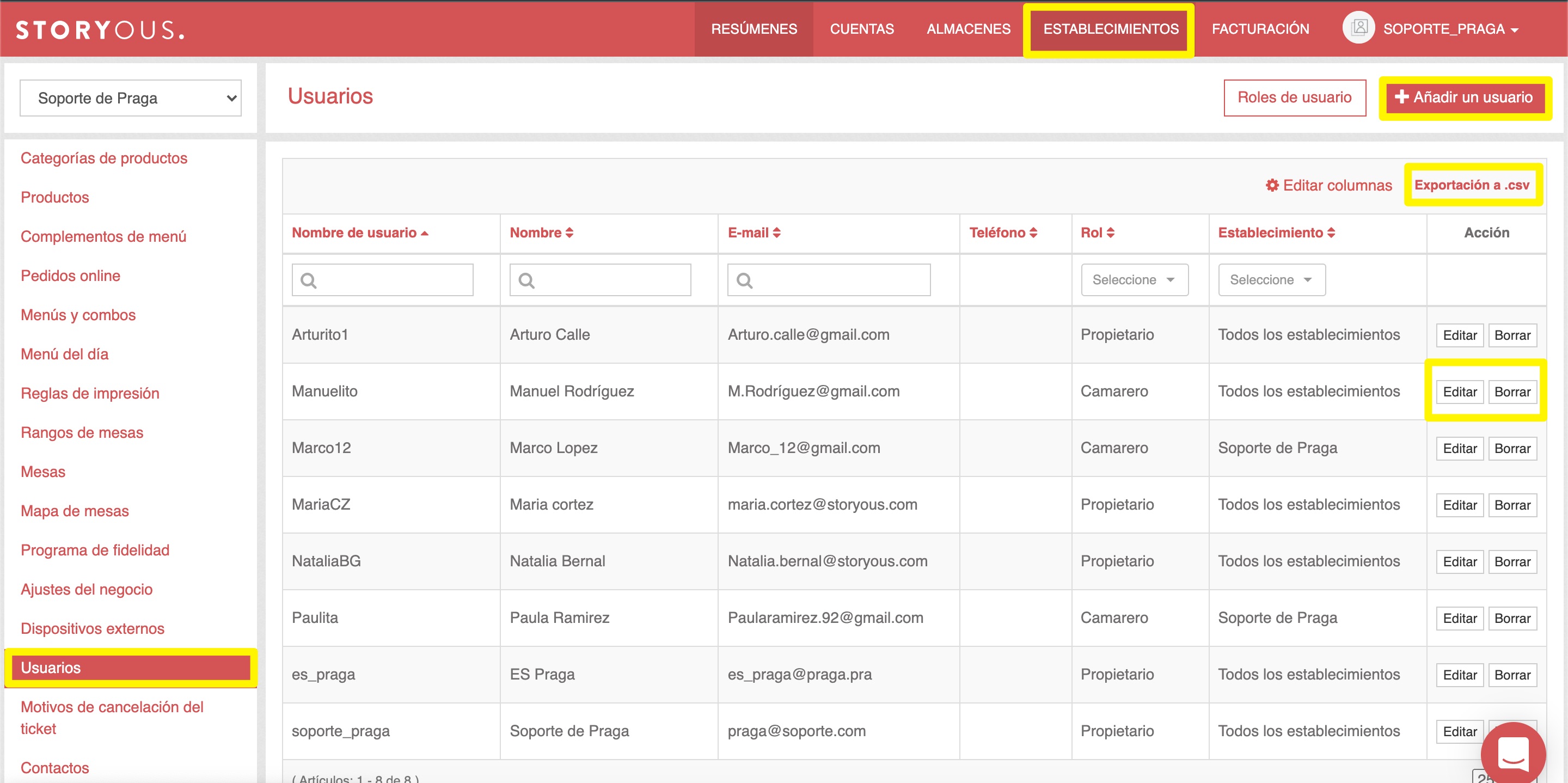The width and height of the screenshot is (1568, 783).
Task: Go to the Almacenes tab
Action: click(x=968, y=29)
